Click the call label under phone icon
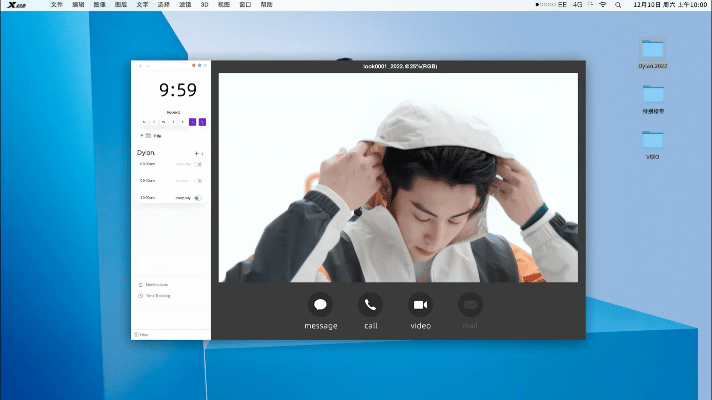 [x=371, y=326]
